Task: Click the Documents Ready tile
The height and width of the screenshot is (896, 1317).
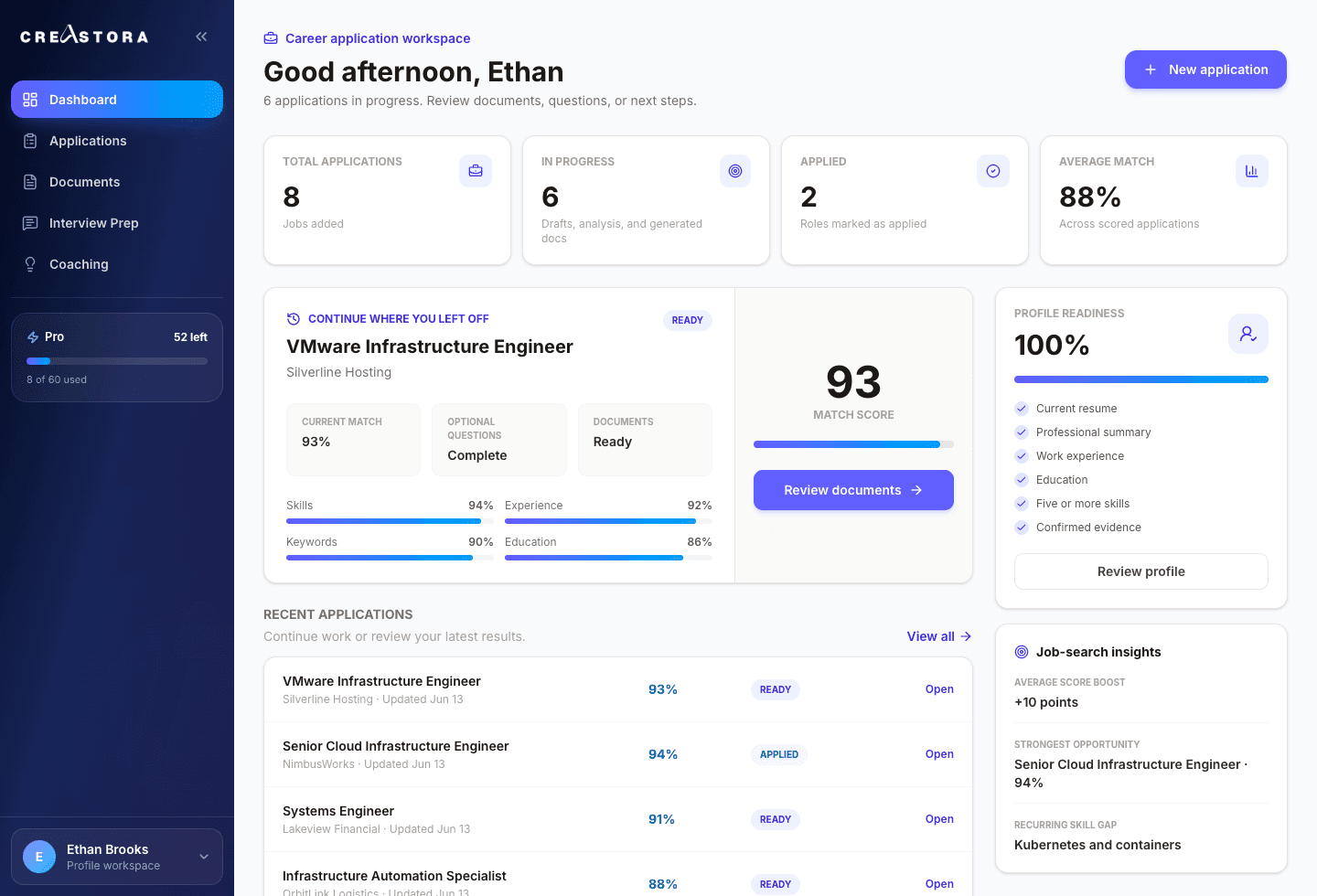Action: (645, 440)
